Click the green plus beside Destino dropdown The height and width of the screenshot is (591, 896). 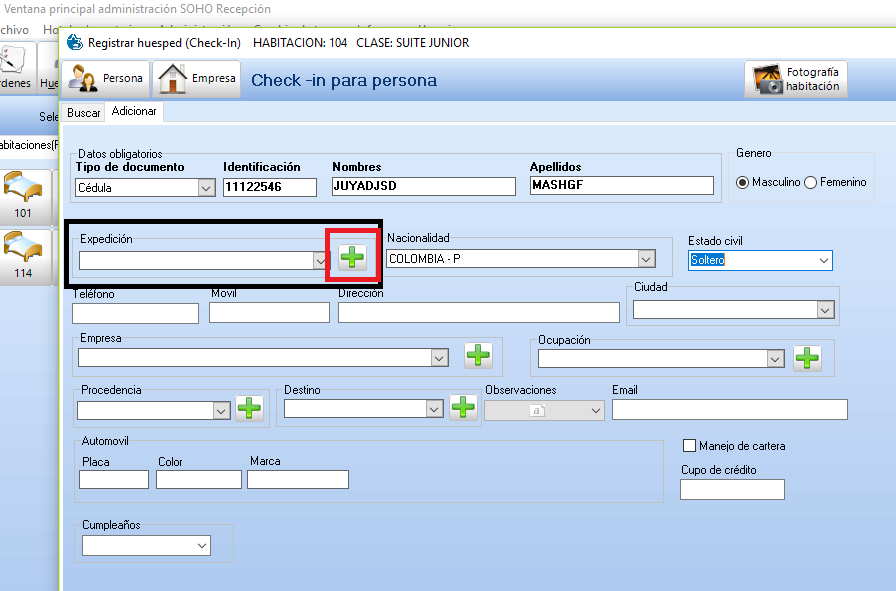click(462, 408)
